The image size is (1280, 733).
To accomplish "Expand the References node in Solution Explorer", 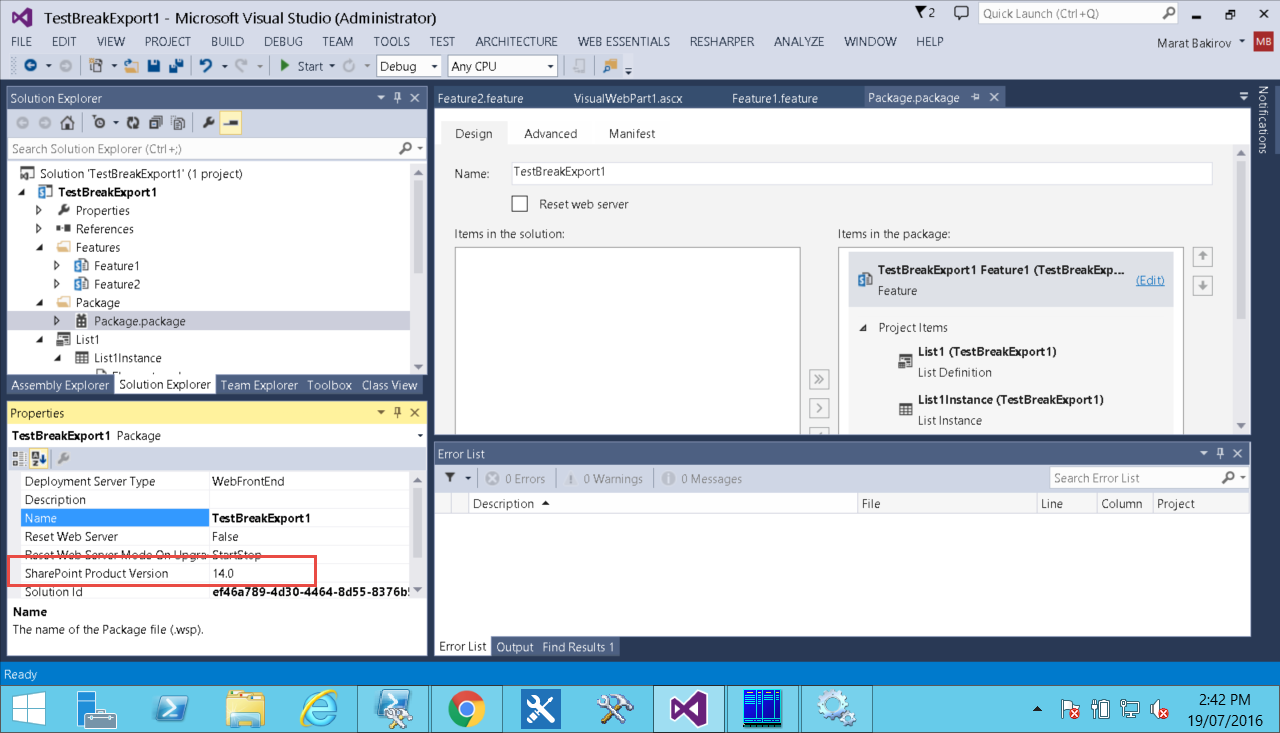I will click(39, 229).
